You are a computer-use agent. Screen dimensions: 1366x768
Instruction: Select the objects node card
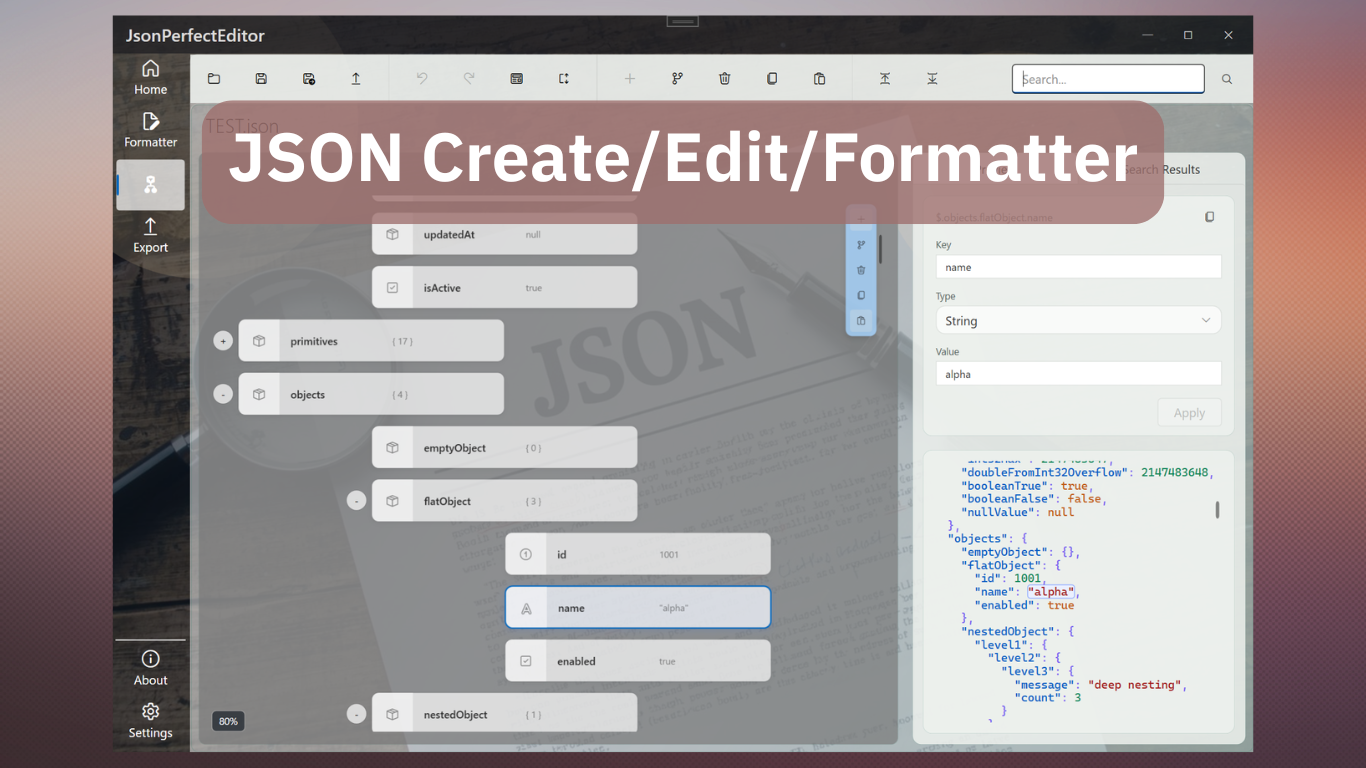coord(371,394)
